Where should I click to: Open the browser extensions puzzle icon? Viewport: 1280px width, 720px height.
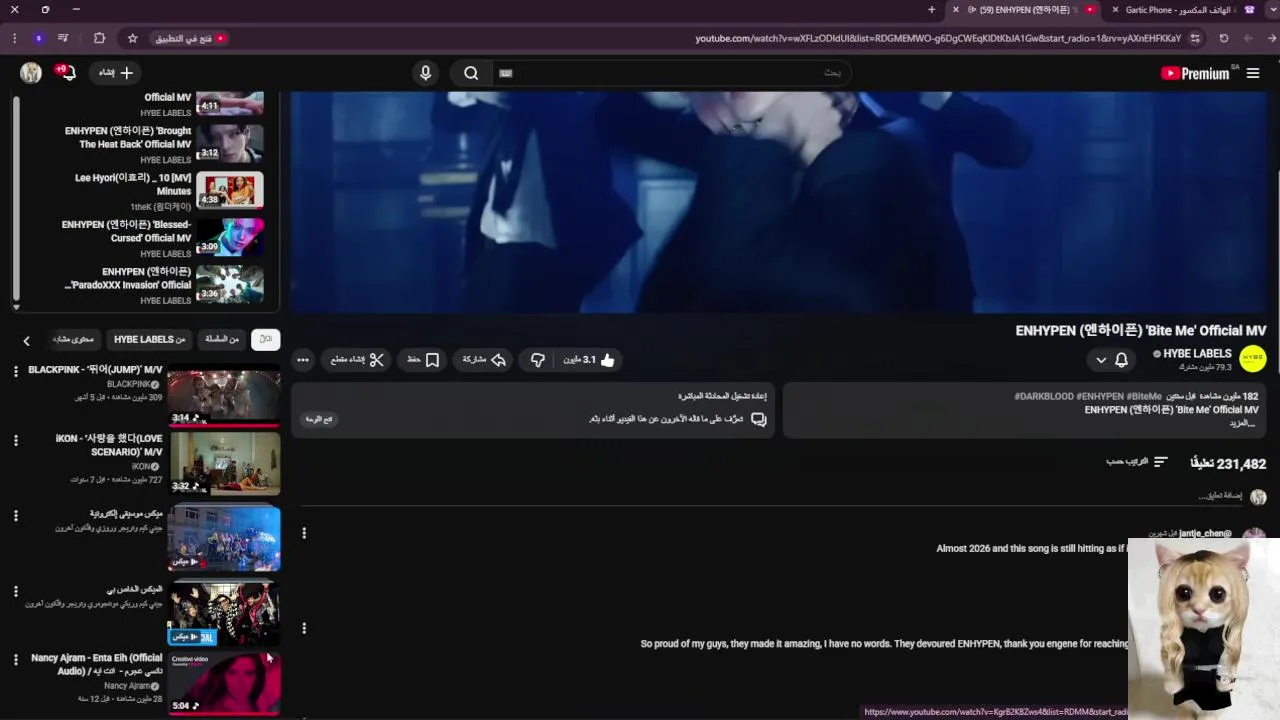(99, 38)
